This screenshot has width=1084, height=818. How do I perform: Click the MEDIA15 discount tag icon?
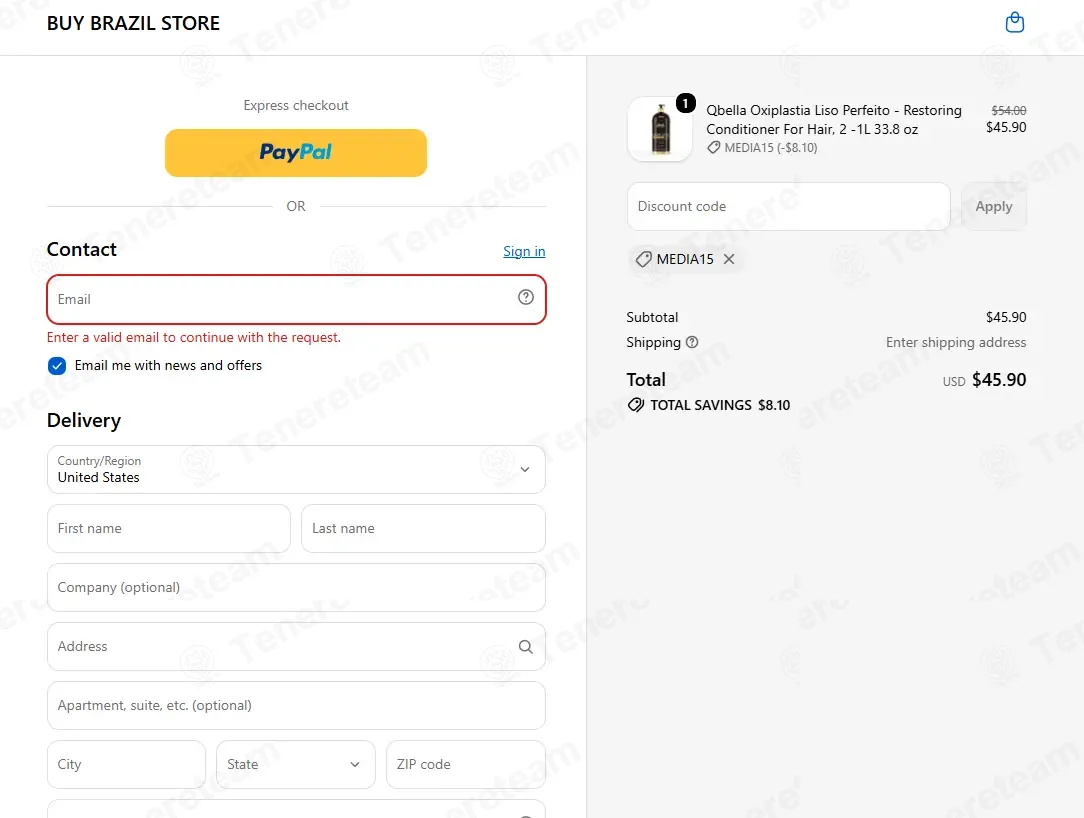coord(643,259)
